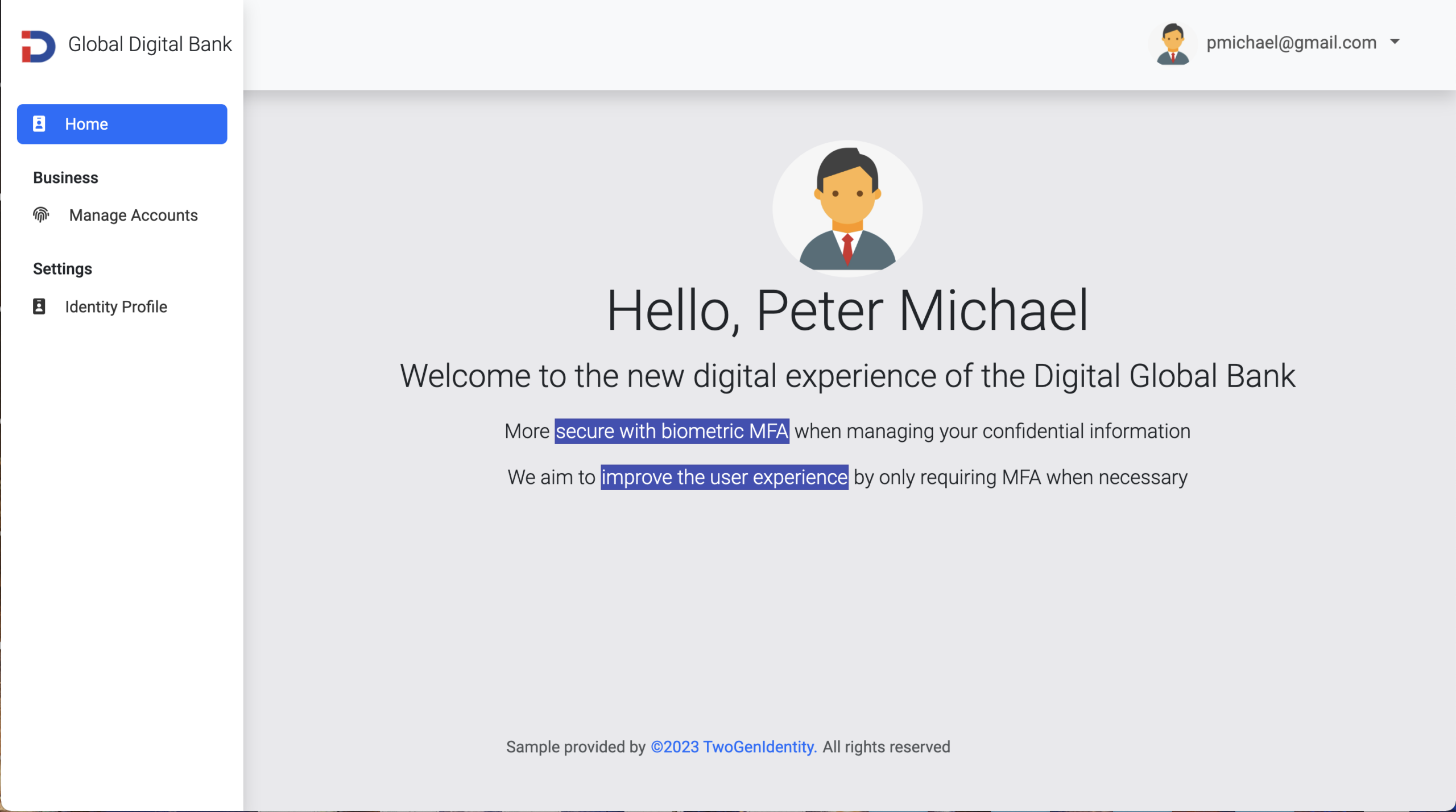Go to the Identity Profile page
The height and width of the screenshot is (812, 1456).
click(116, 307)
